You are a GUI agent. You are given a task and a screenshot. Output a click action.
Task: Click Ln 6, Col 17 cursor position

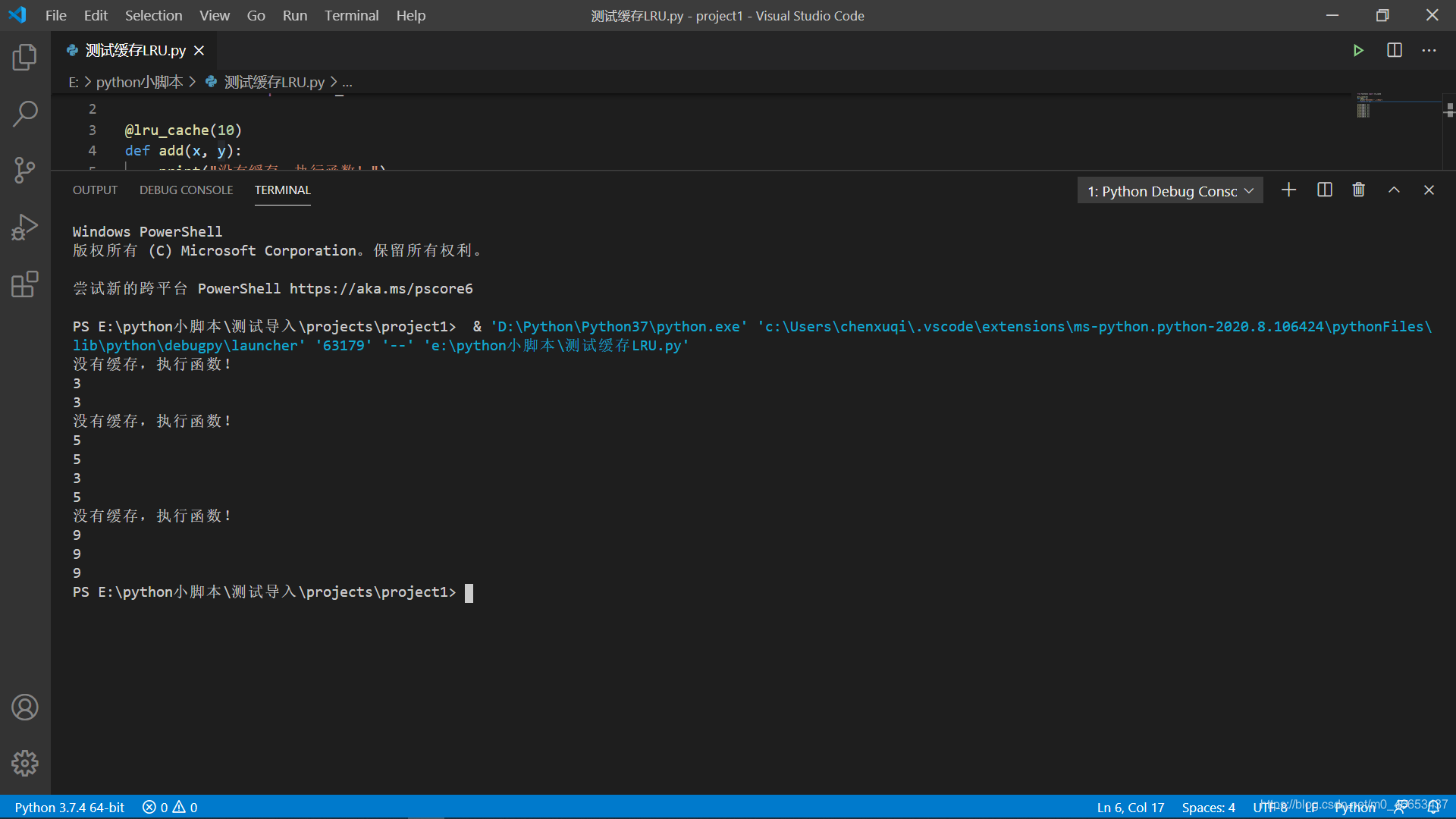point(1130,808)
